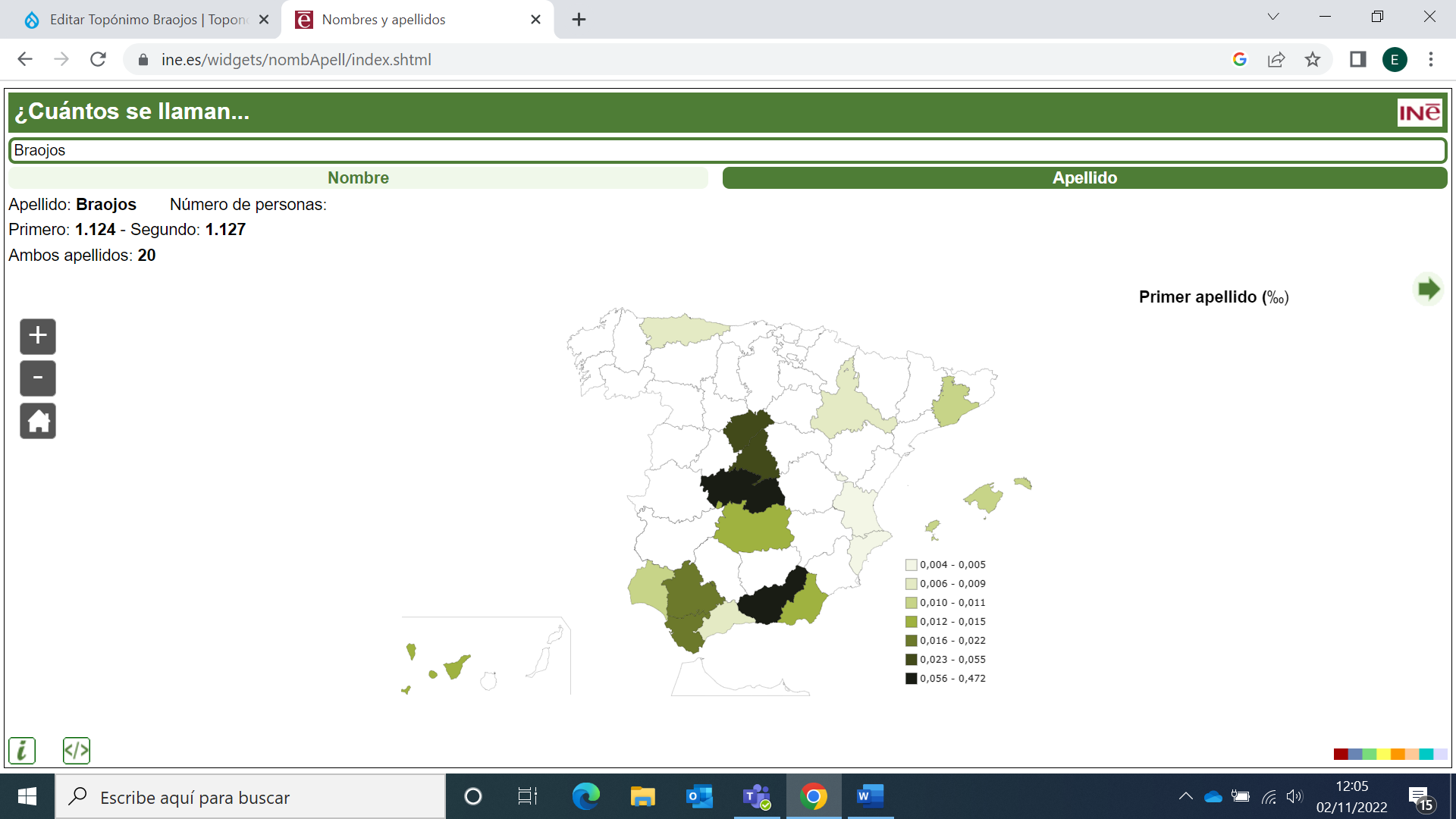Viewport: 1456px width, 819px height.
Task: Click the browser address bar URL
Action: coord(297,59)
